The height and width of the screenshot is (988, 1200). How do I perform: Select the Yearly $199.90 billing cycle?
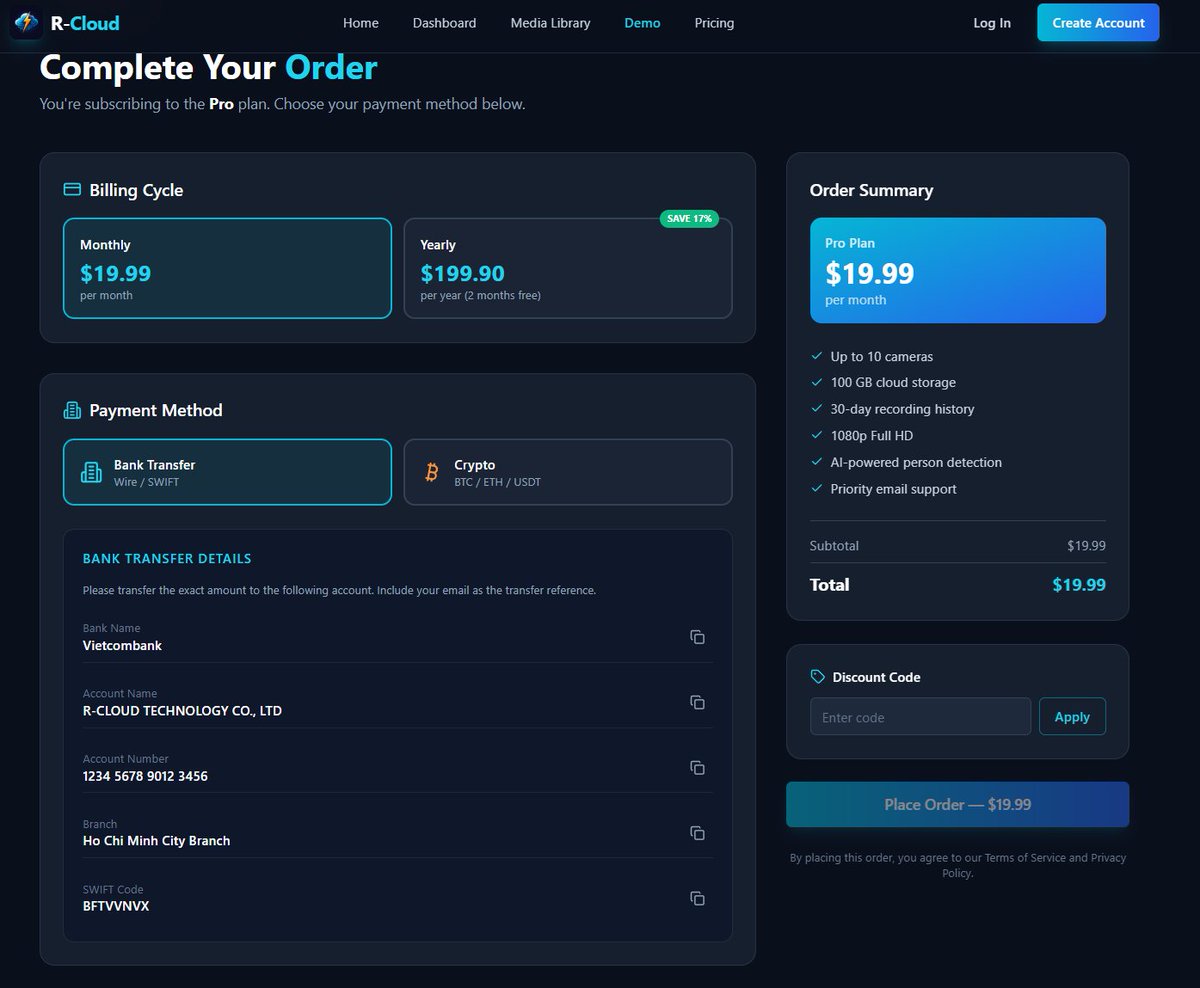(568, 268)
